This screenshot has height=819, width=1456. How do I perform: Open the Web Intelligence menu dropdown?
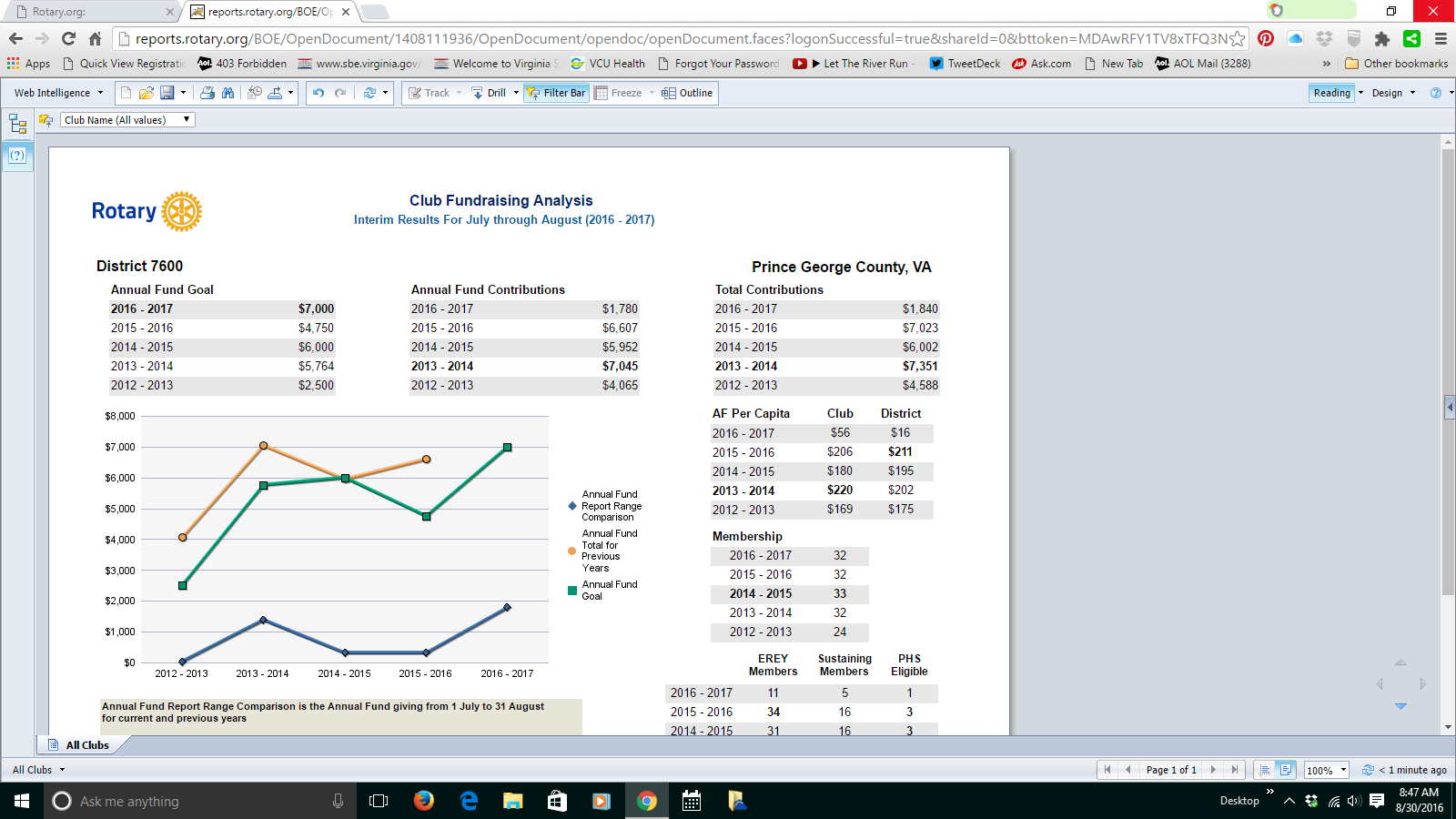(59, 93)
